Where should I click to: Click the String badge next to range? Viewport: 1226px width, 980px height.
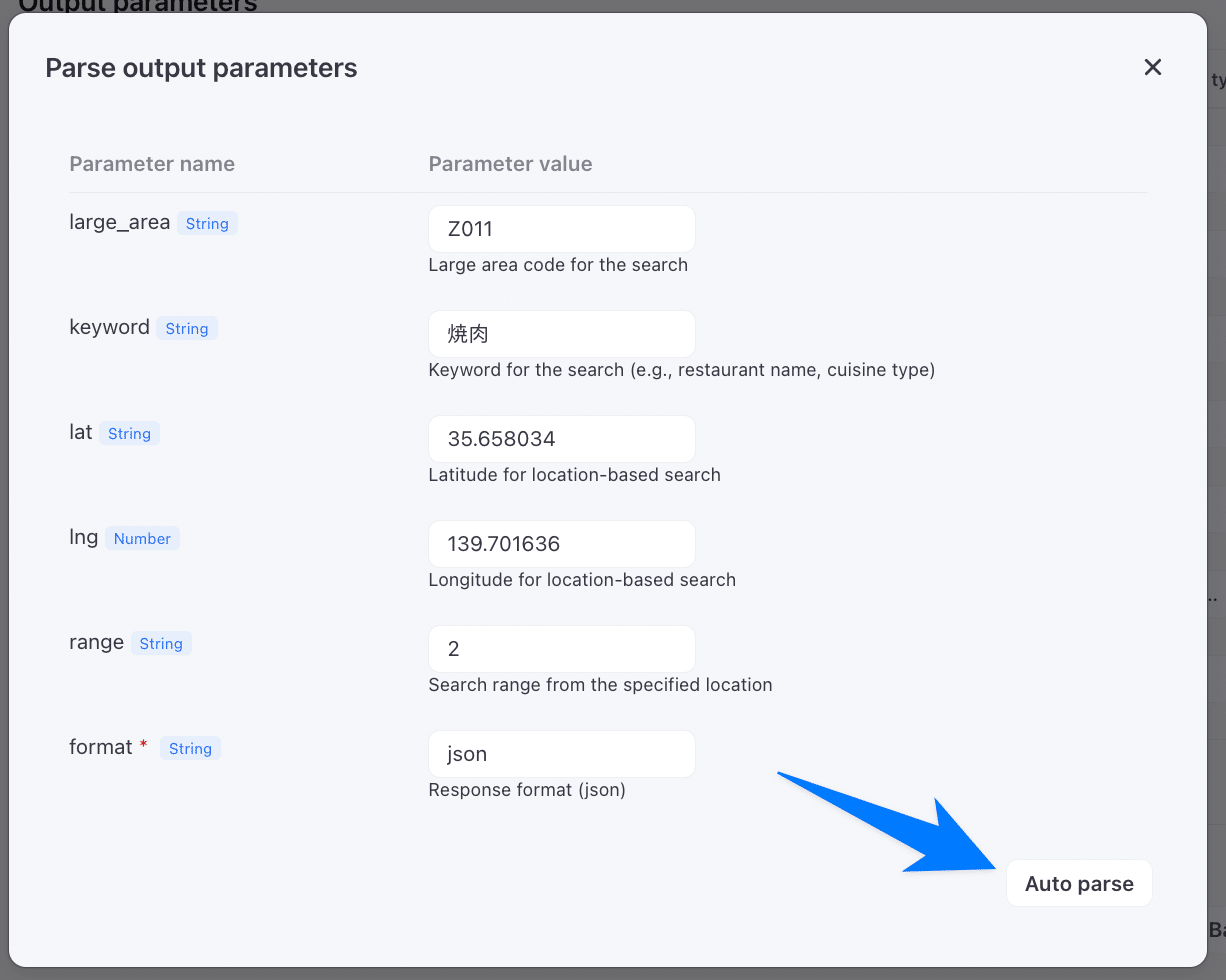161,644
